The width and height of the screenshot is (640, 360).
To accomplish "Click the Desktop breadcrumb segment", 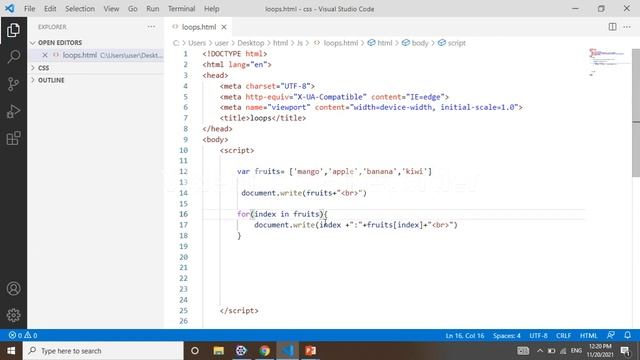I will click(x=251, y=43).
